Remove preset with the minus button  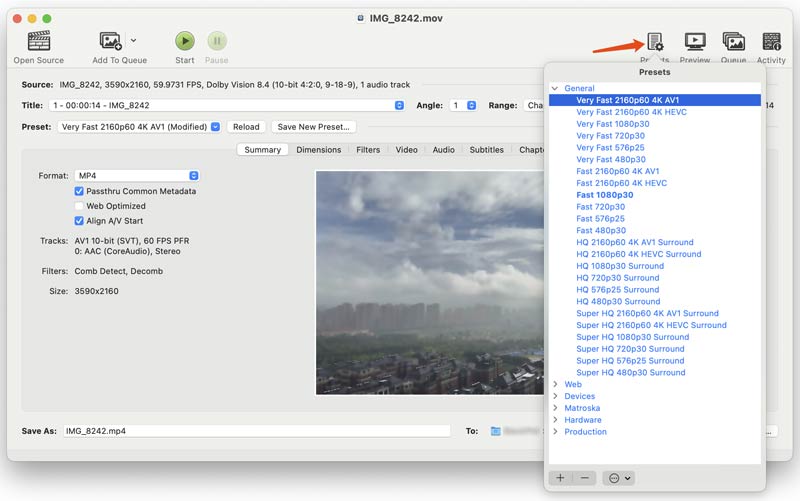pyautogui.click(x=585, y=478)
